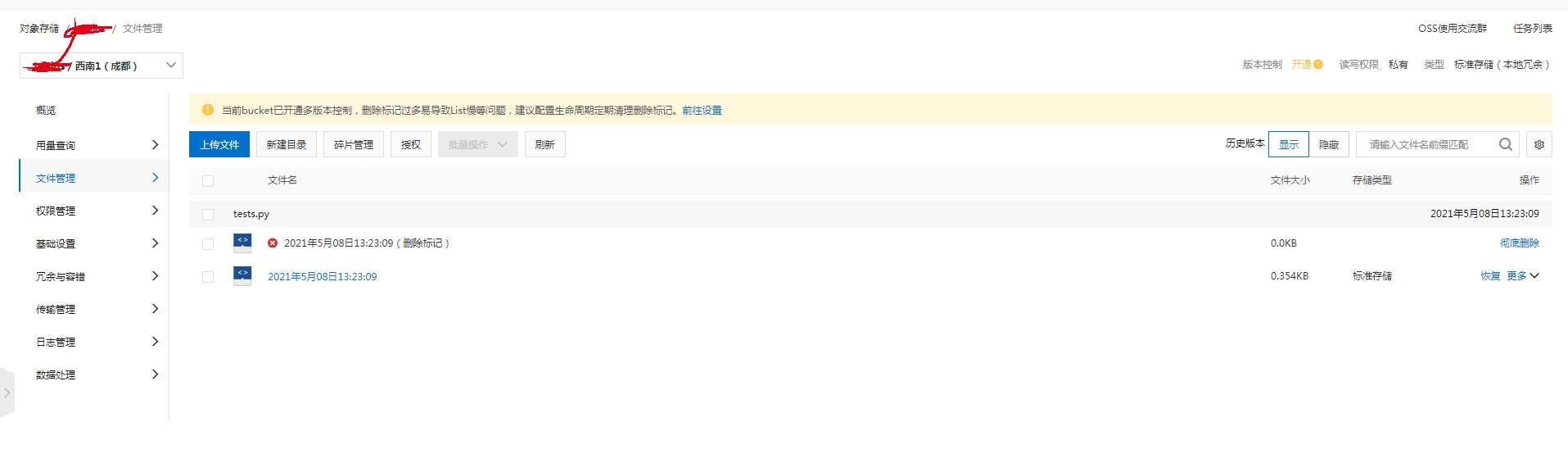Viewport: 1568px width, 454px height.
Task: Click the 文件名 column header
Action: (282, 180)
